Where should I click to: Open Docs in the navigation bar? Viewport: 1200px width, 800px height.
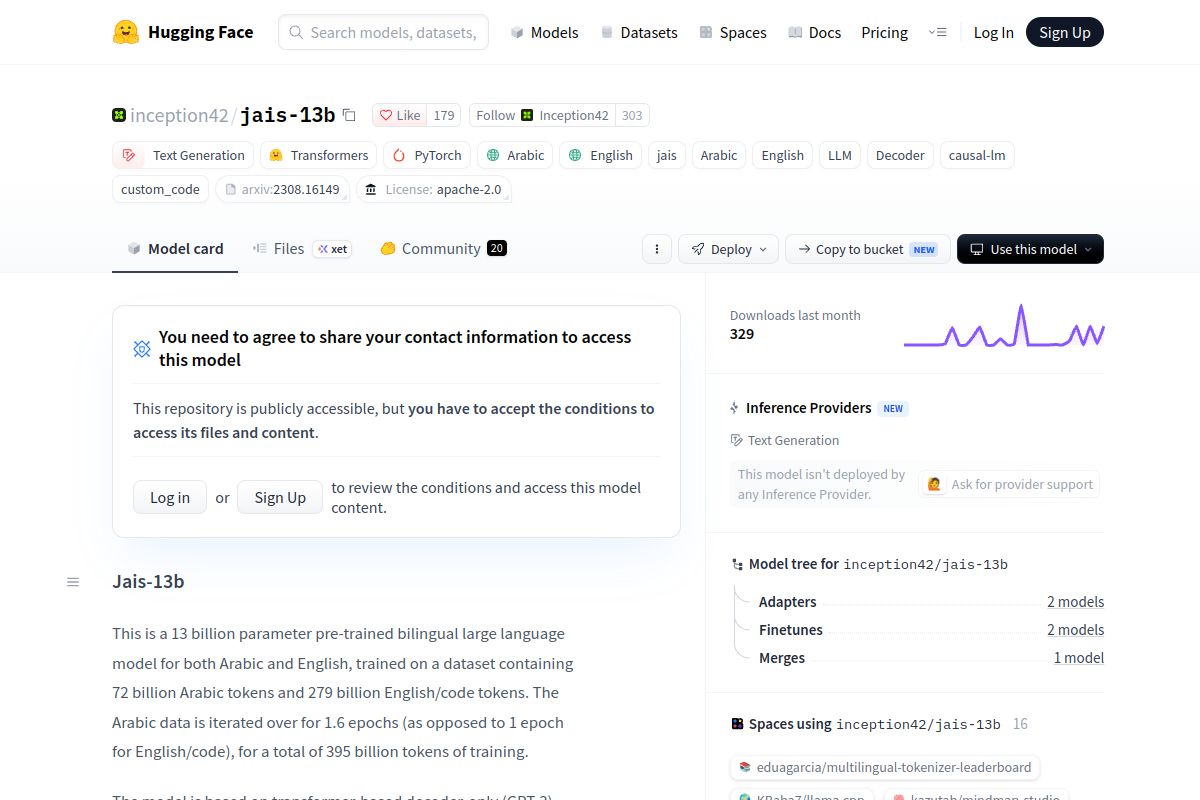[x=814, y=32]
